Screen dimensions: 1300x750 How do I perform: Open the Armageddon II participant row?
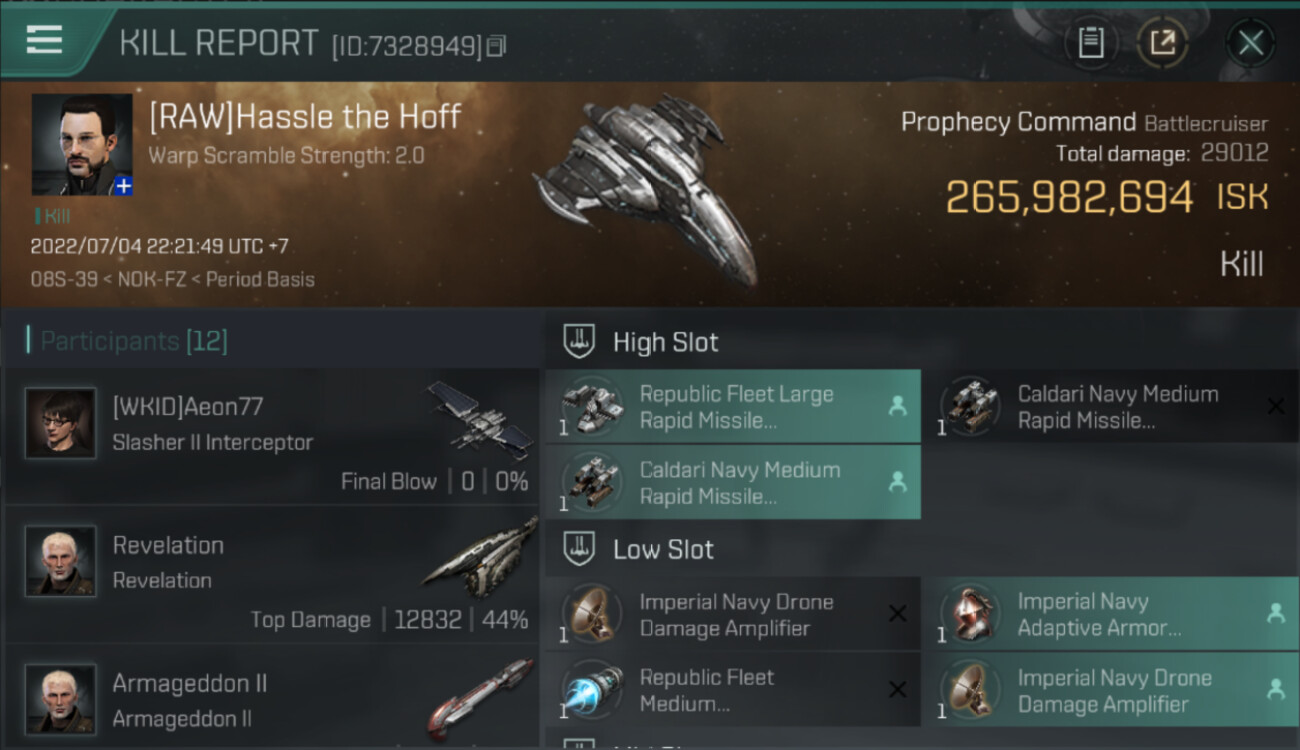[x=270, y=700]
